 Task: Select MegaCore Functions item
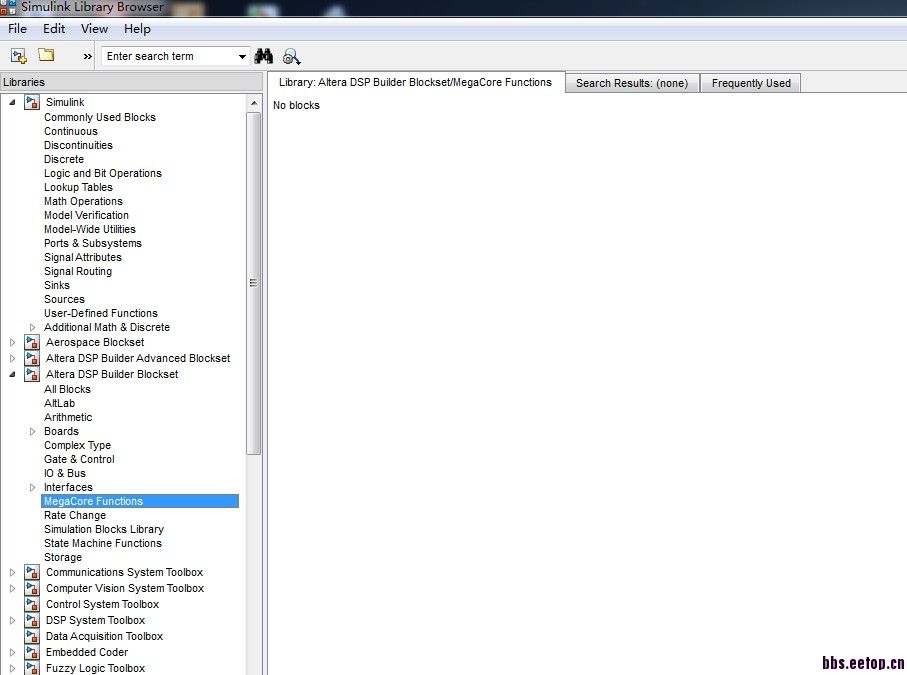(140, 501)
